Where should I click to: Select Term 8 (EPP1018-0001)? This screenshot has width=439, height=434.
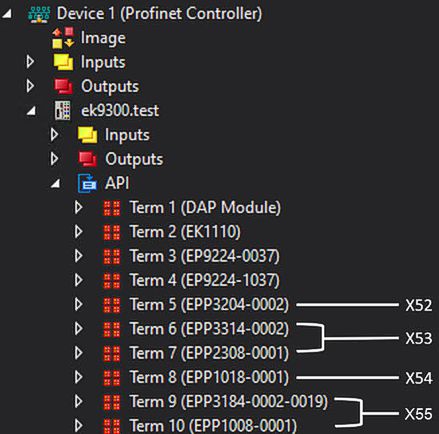coord(209,378)
